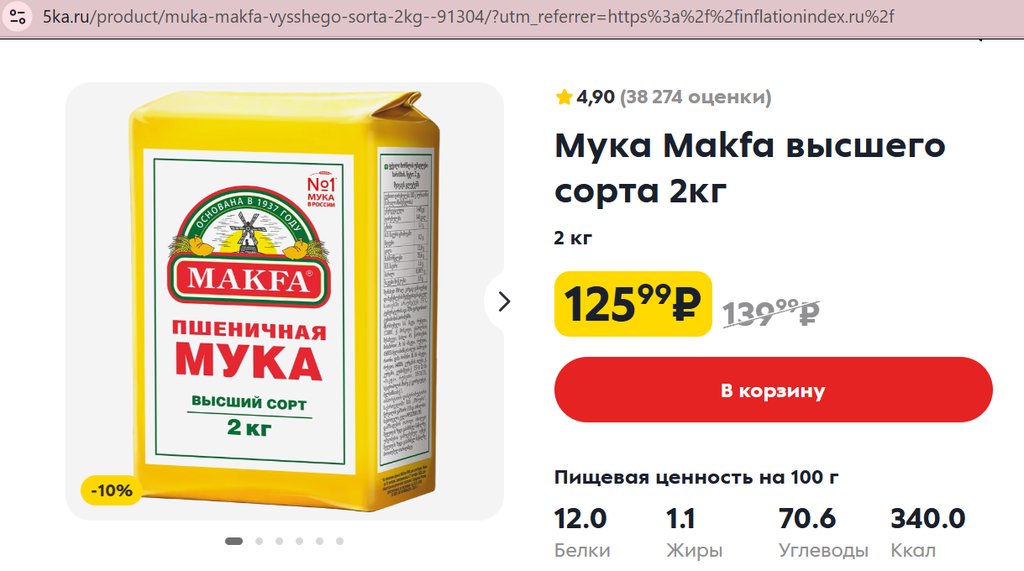1024x571 pixels.
Task: Select the first carousel dot indicator
Action: 234,541
